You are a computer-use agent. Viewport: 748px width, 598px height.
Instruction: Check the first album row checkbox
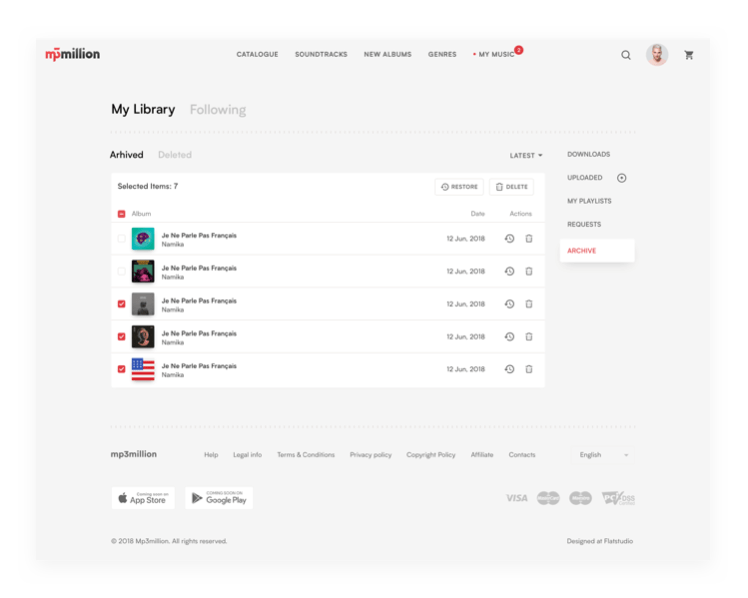pyautogui.click(x=122, y=239)
